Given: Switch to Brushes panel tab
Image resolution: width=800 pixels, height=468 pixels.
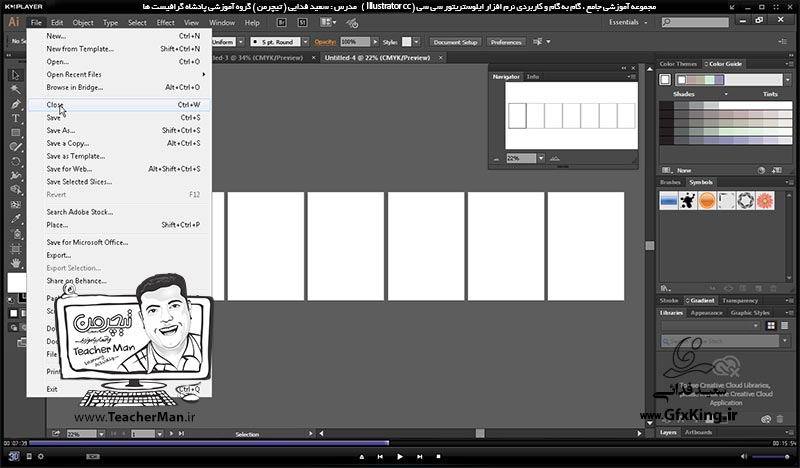Looking at the screenshot, I should coord(670,182).
